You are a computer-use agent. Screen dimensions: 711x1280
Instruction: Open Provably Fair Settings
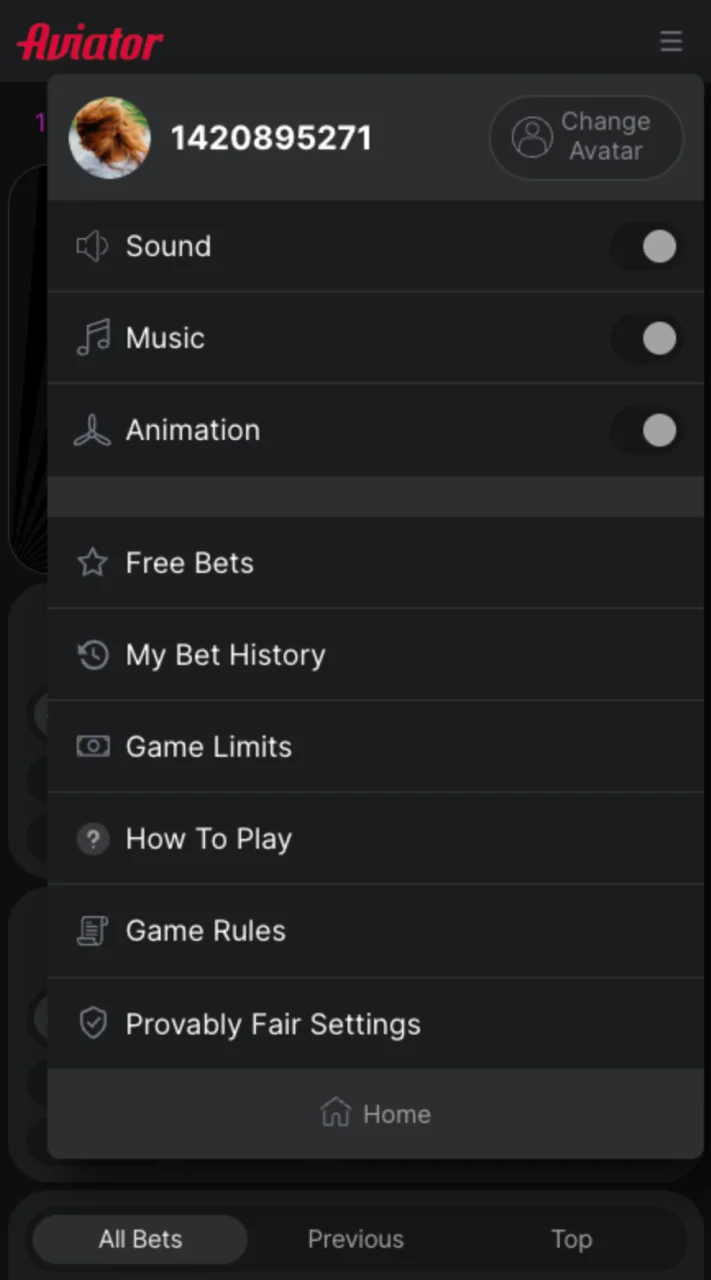tap(272, 1023)
